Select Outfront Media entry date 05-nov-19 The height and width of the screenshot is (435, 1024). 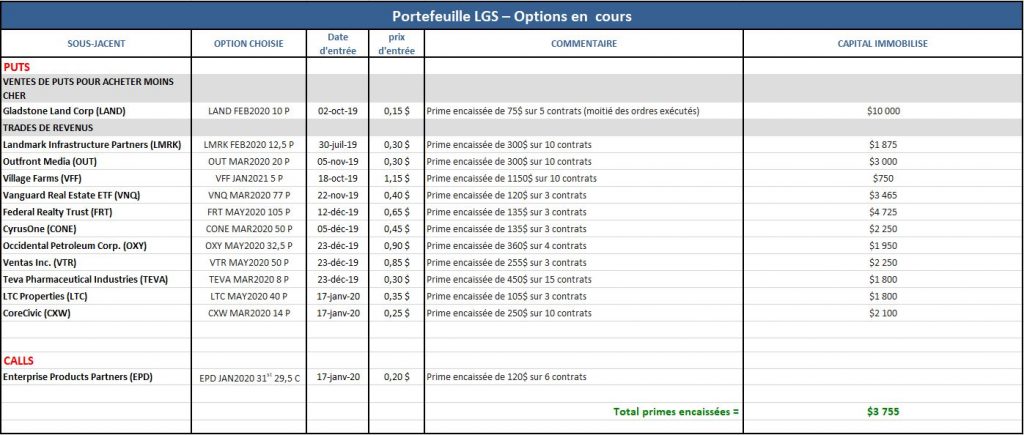pos(338,161)
